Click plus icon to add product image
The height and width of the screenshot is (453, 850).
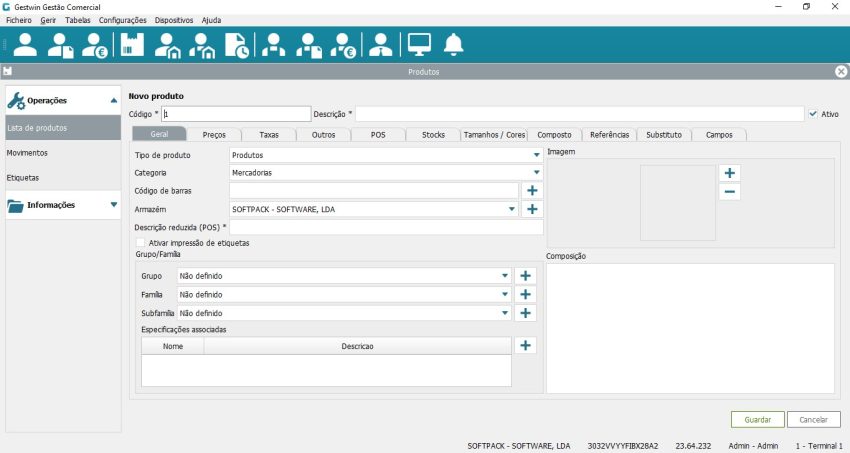(730, 173)
